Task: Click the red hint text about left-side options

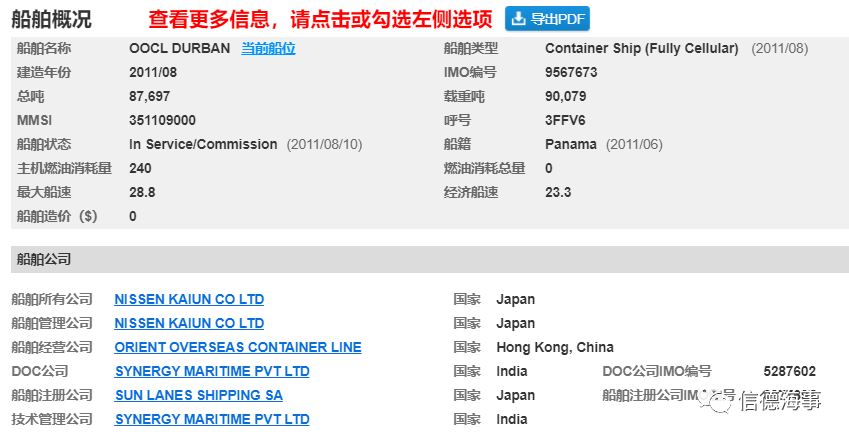Action: [321, 19]
